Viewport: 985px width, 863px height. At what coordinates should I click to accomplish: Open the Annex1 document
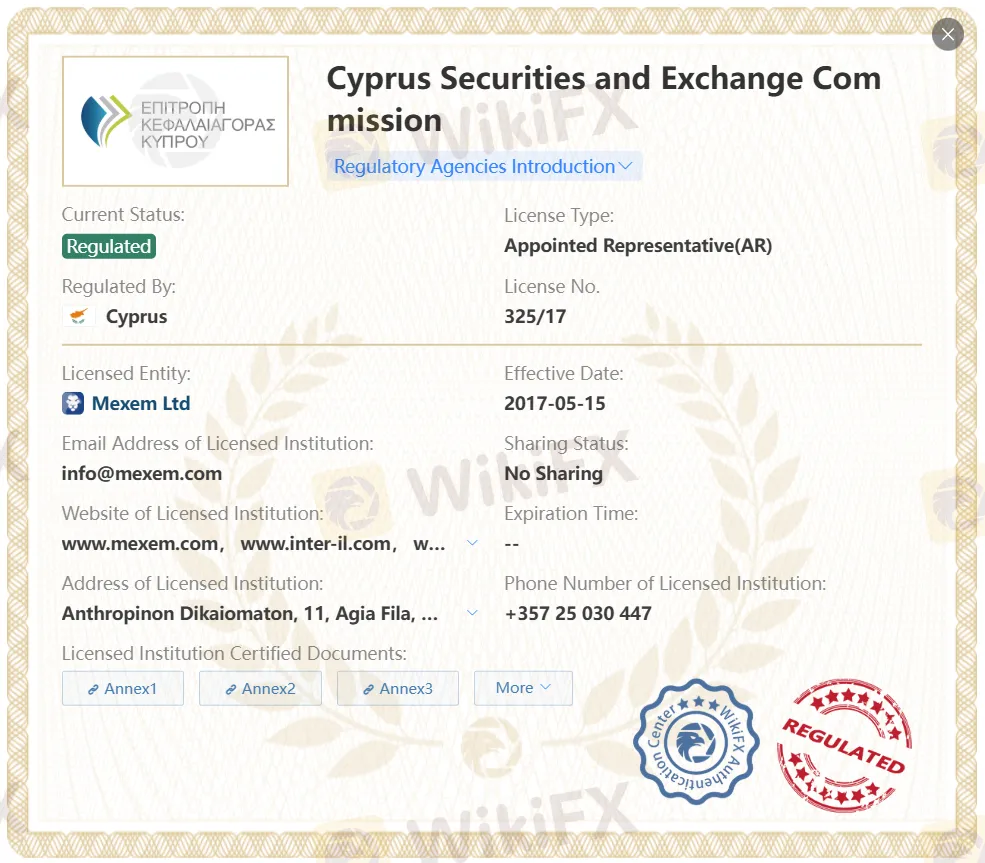coord(122,688)
